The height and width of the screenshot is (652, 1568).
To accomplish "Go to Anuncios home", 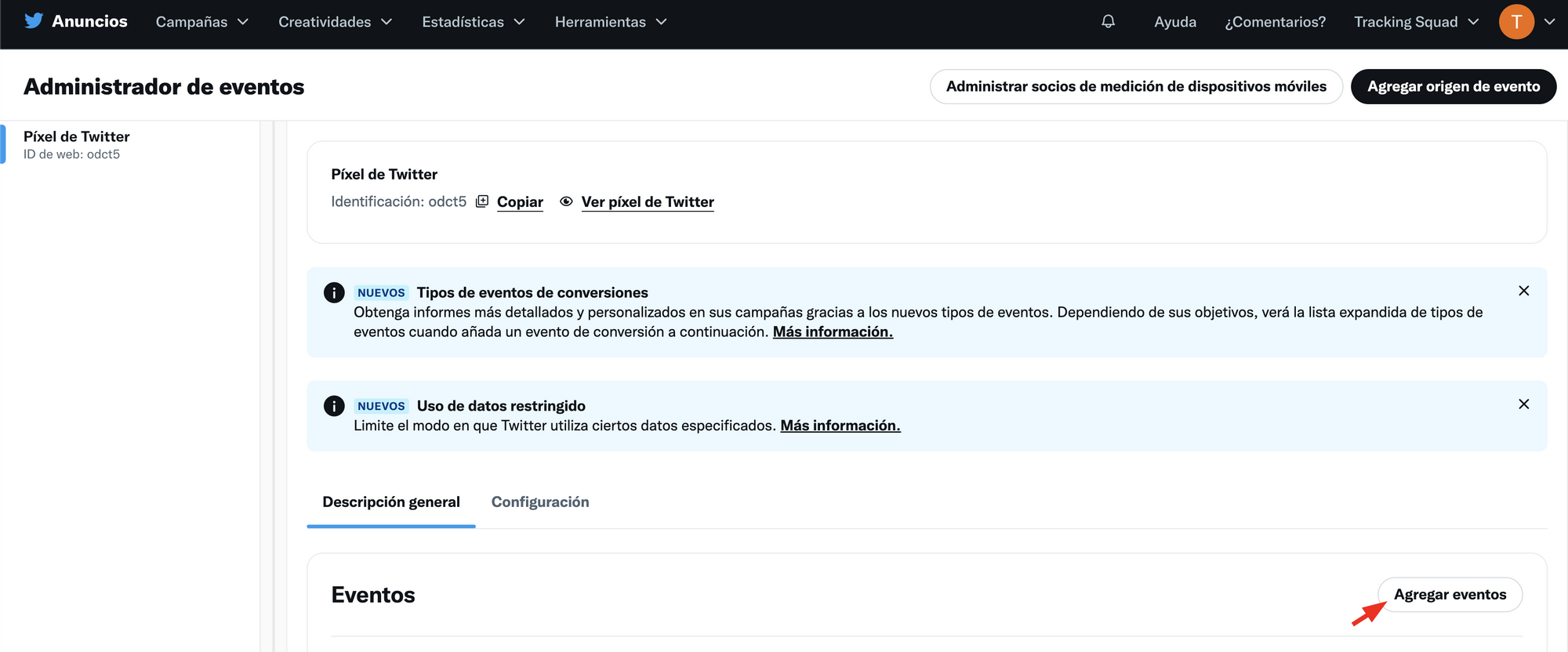I will coord(89,21).
